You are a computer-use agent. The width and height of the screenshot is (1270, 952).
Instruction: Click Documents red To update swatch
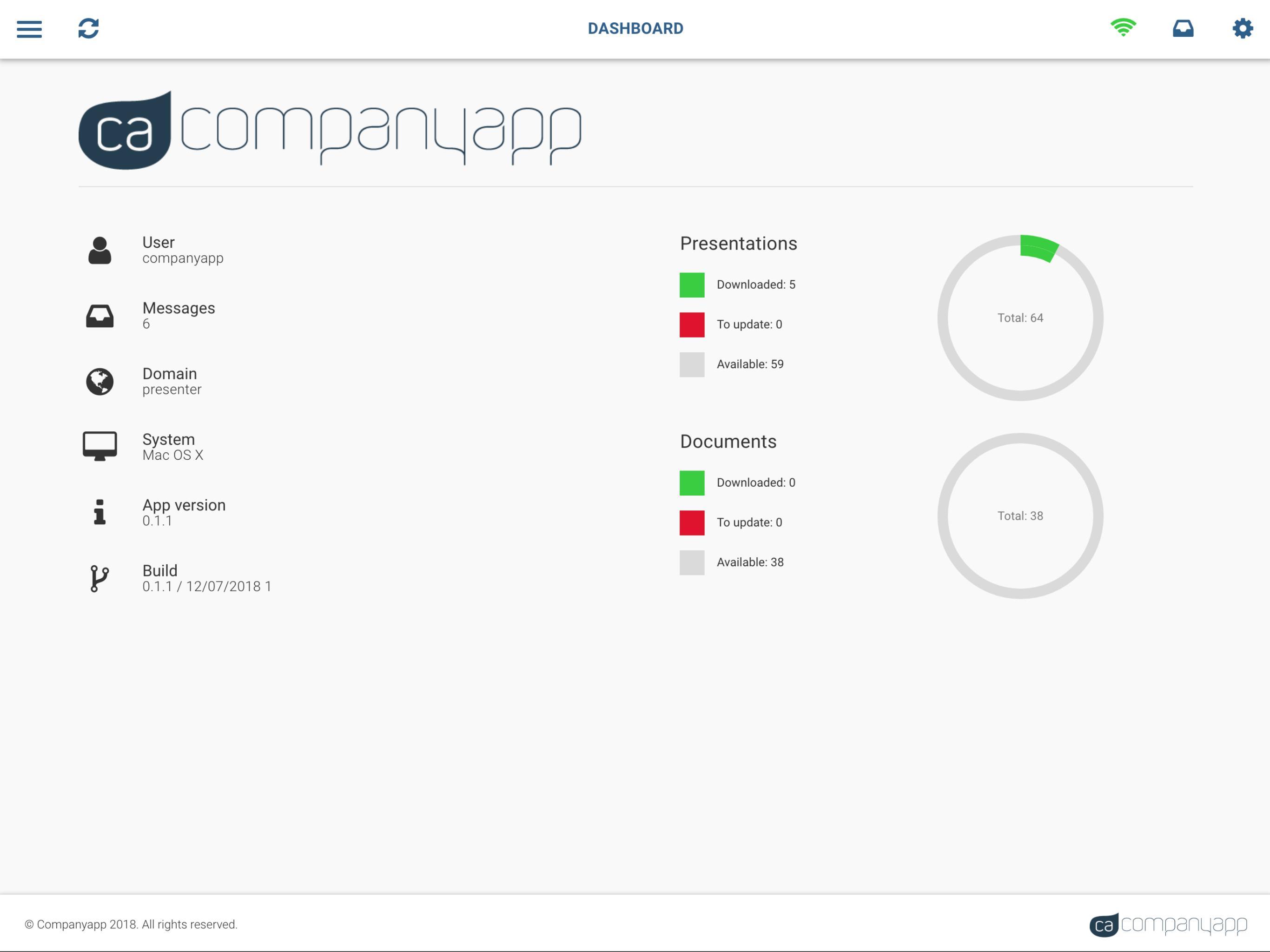[692, 523]
